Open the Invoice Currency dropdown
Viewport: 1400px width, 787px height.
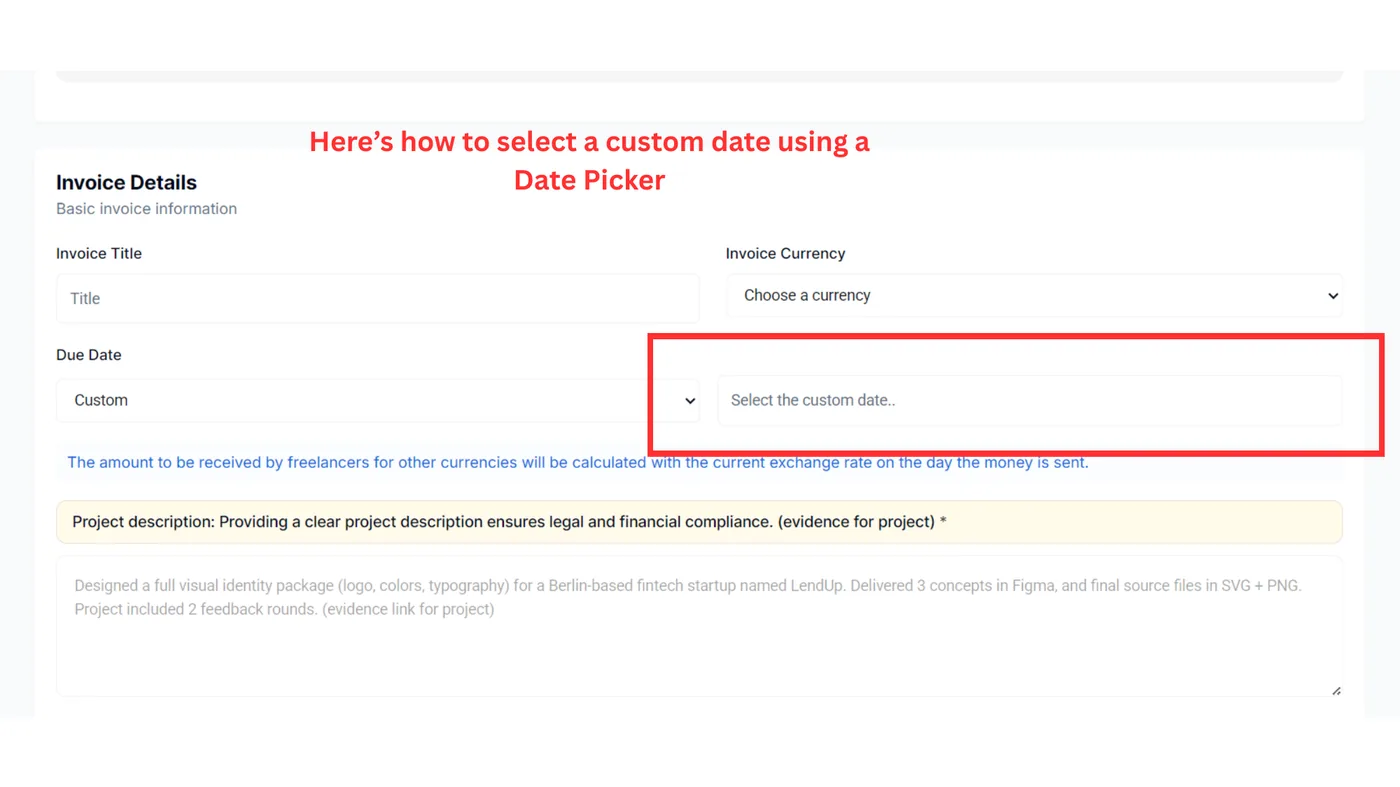tap(1034, 295)
